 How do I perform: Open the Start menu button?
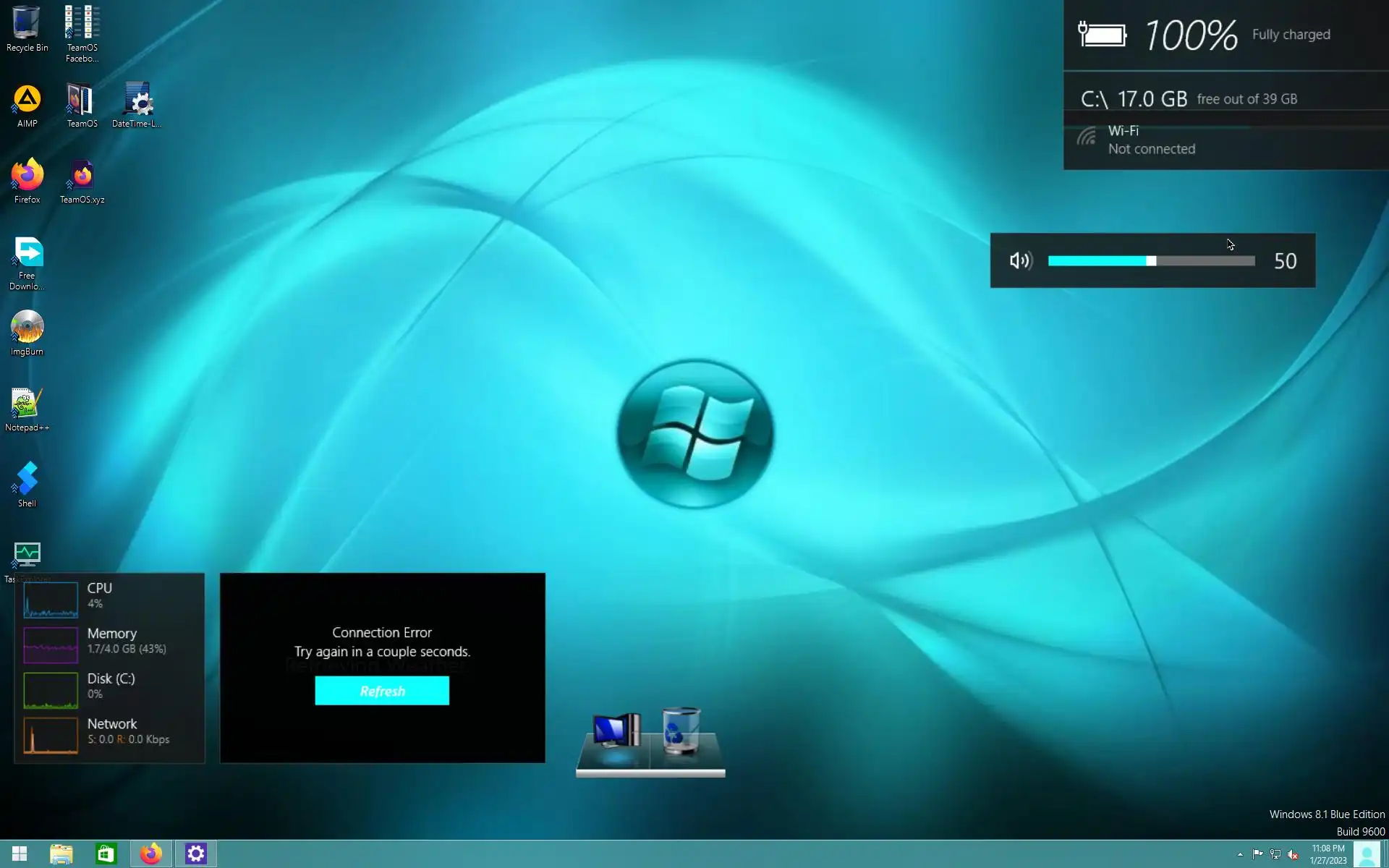20,854
